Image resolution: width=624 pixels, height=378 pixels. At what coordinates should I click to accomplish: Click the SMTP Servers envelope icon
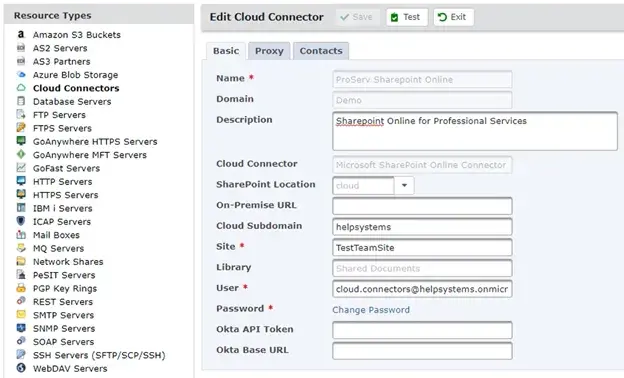pyautogui.click(x=21, y=315)
